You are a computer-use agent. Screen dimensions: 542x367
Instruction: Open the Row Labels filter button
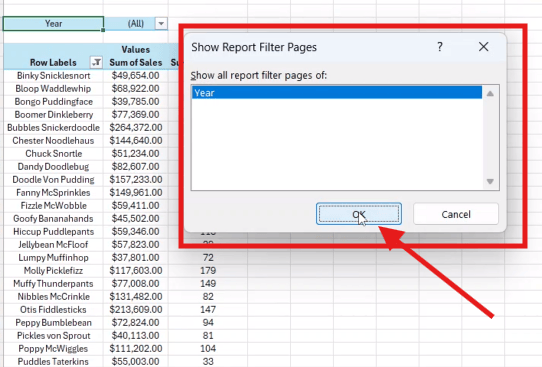(x=96, y=63)
